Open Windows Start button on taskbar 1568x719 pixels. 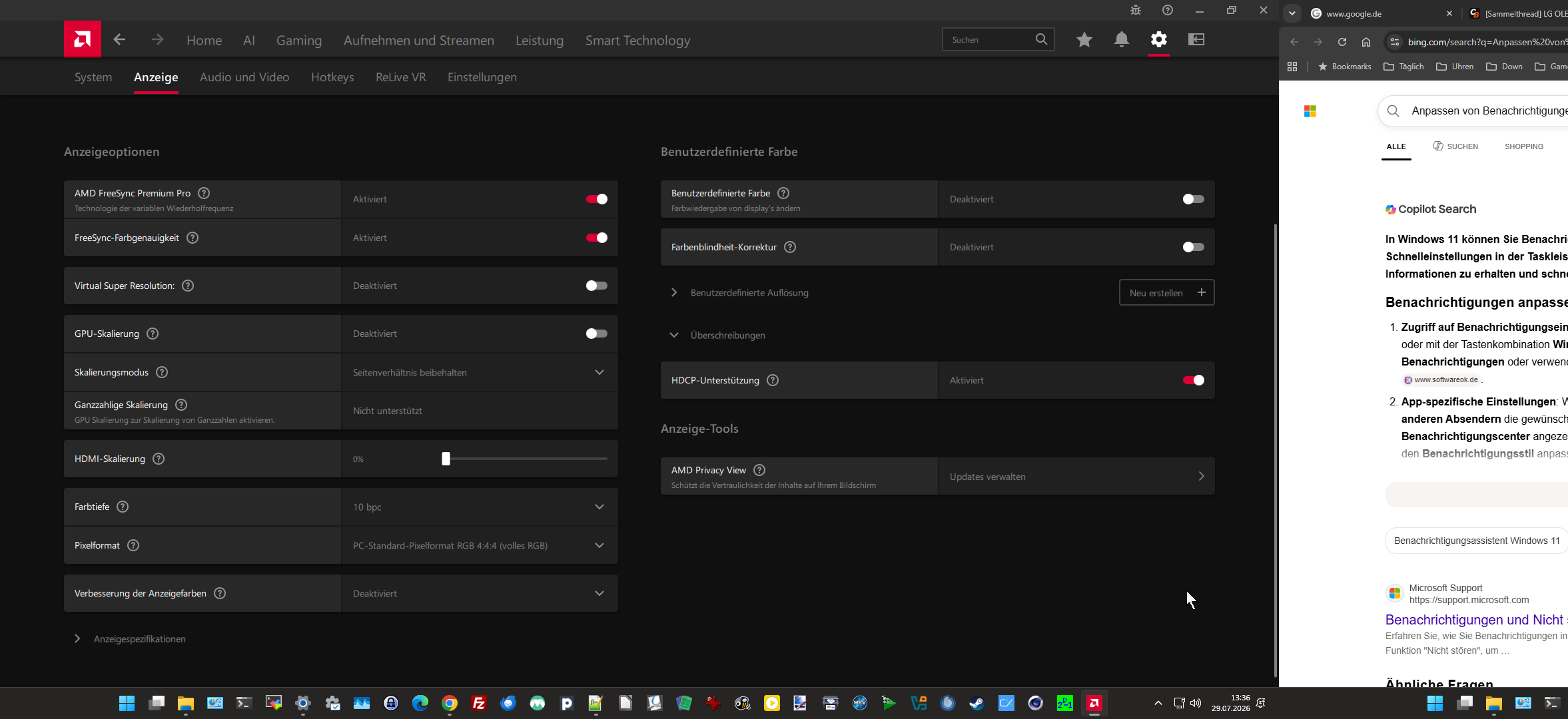(127, 703)
